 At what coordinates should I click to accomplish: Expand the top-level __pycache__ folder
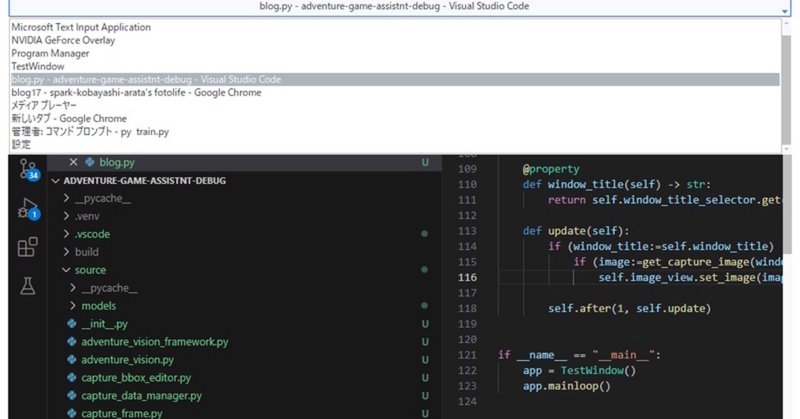[x=103, y=199]
